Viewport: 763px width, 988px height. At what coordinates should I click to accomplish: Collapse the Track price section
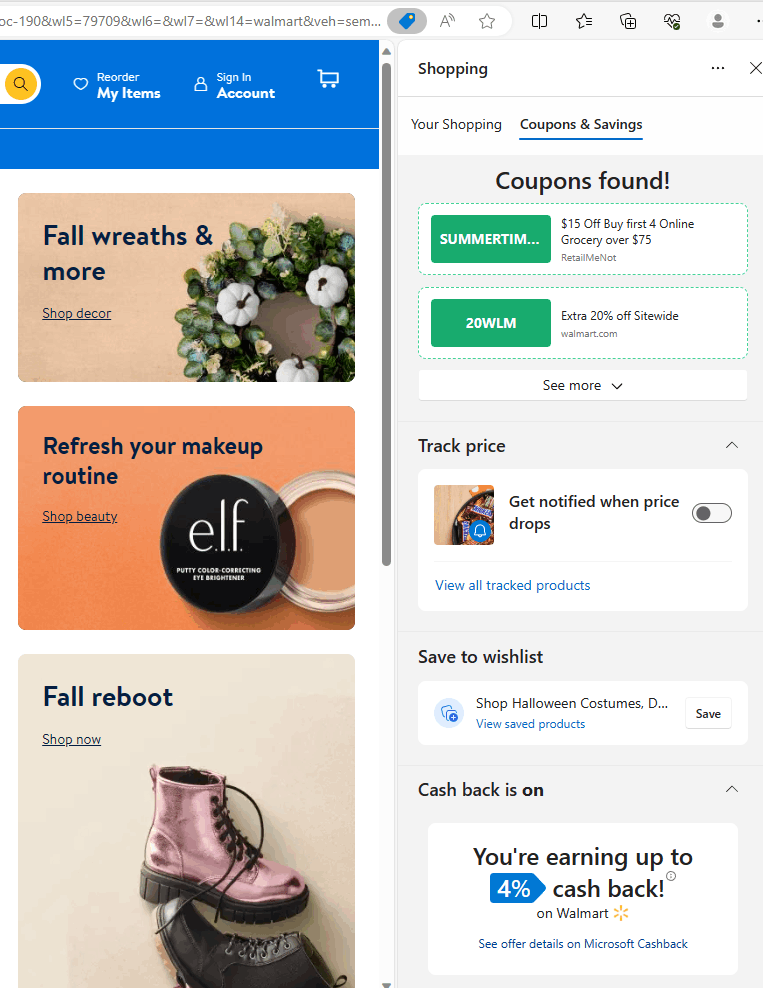731,445
